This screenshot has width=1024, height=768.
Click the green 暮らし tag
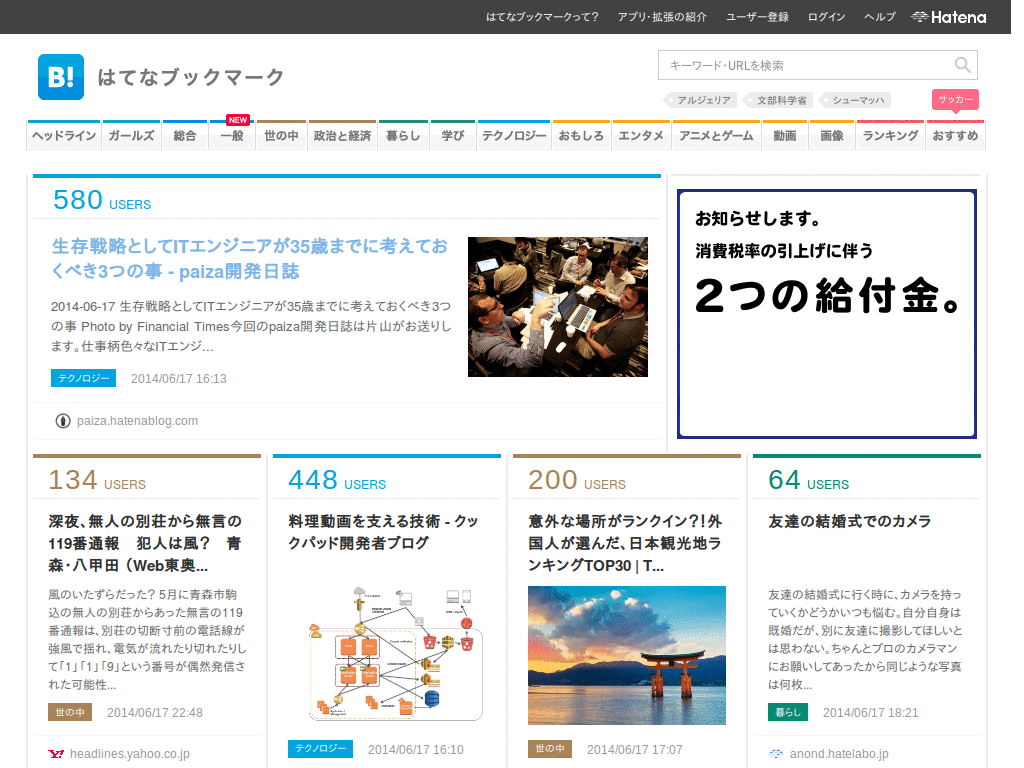788,712
